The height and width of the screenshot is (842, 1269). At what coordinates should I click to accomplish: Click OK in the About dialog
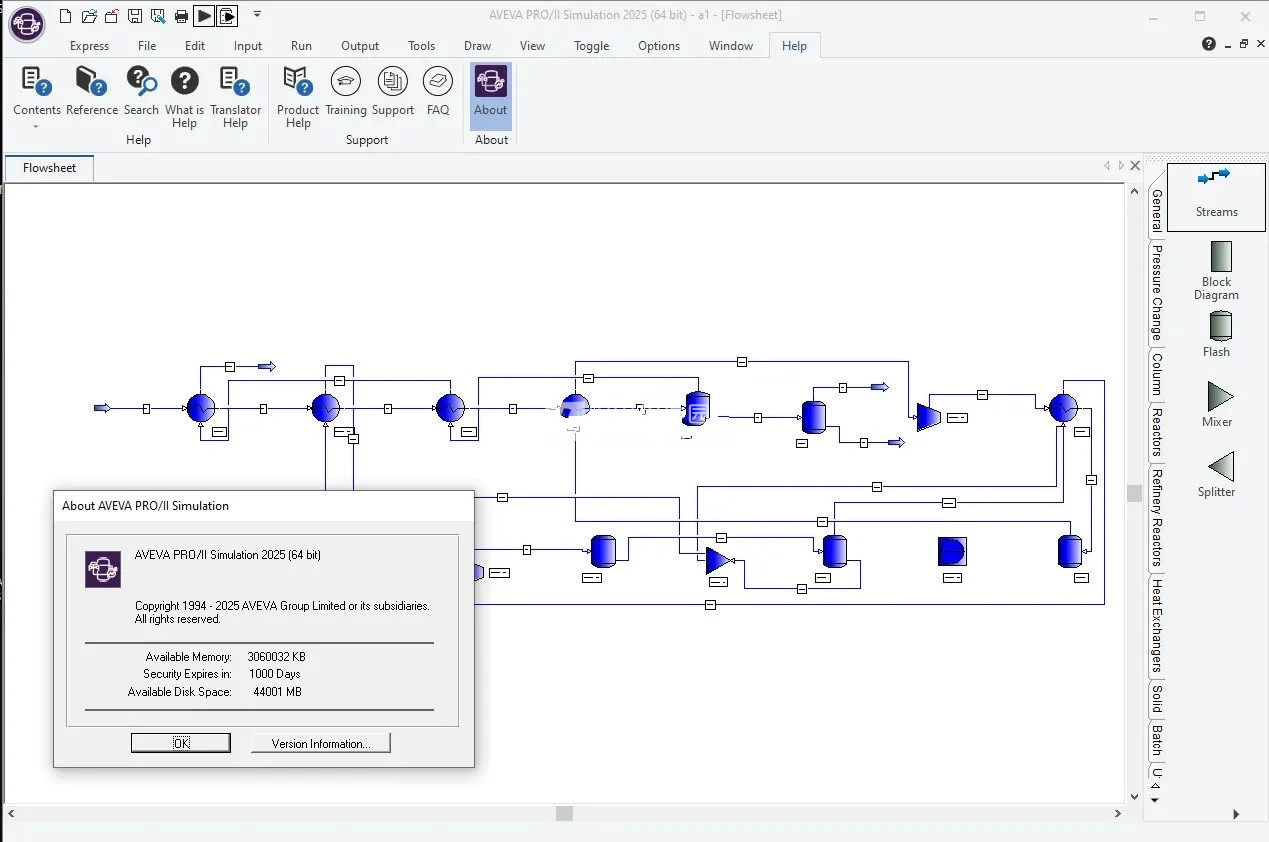(181, 743)
